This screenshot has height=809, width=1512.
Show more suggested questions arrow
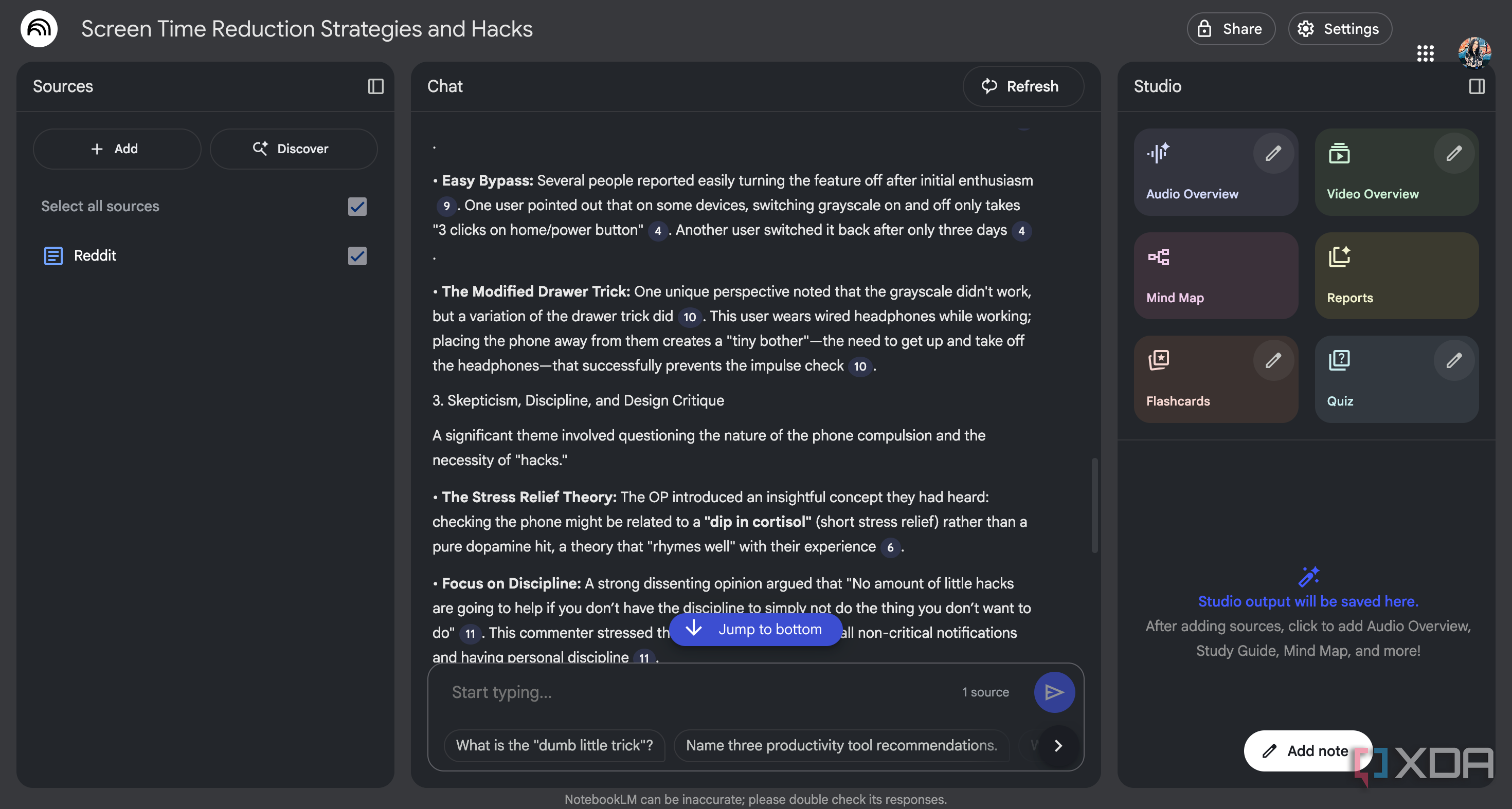point(1058,746)
